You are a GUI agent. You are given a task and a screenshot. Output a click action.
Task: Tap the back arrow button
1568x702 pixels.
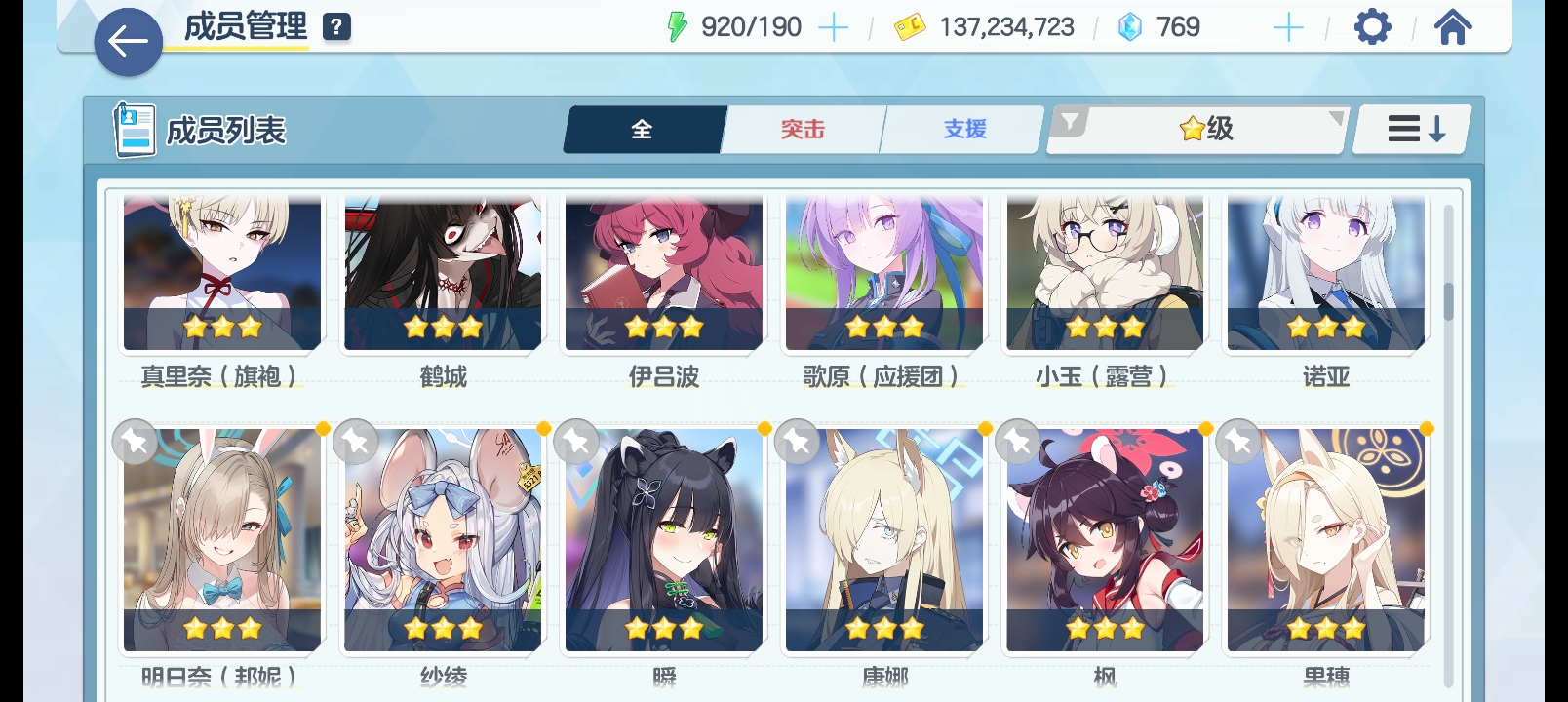[128, 42]
